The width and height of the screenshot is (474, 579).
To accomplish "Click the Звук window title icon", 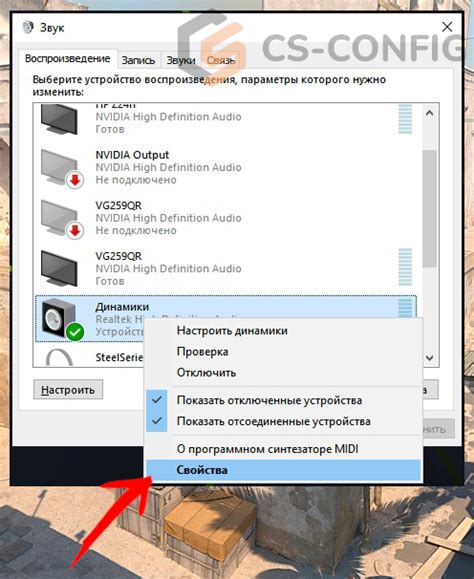I will pyautogui.click(x=28, y=28).
